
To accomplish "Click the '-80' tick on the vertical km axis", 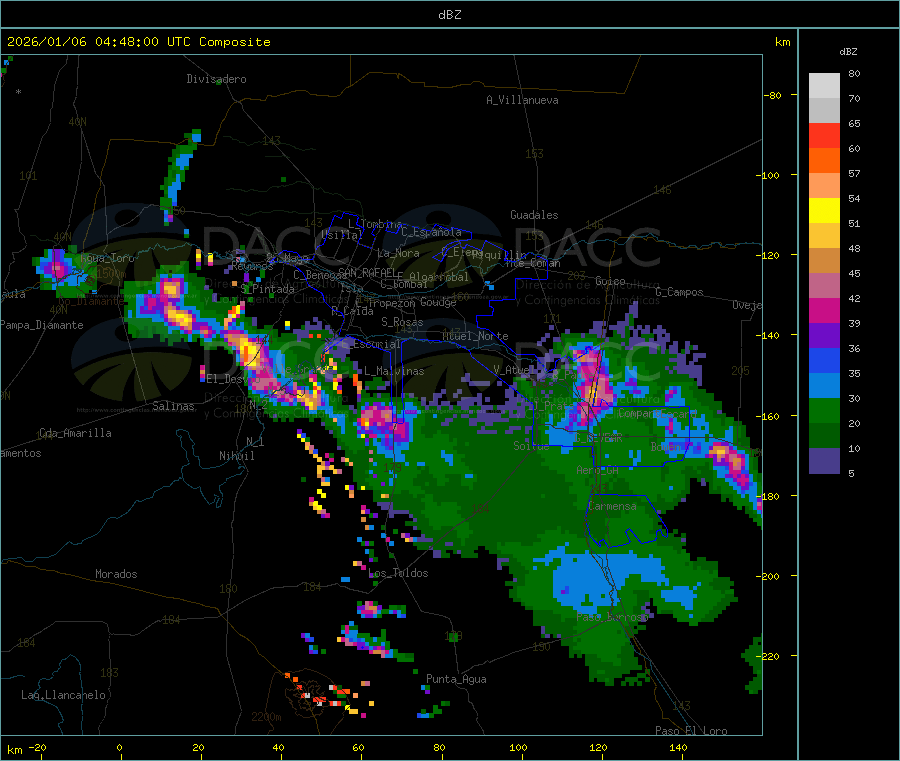I will 773,95.
